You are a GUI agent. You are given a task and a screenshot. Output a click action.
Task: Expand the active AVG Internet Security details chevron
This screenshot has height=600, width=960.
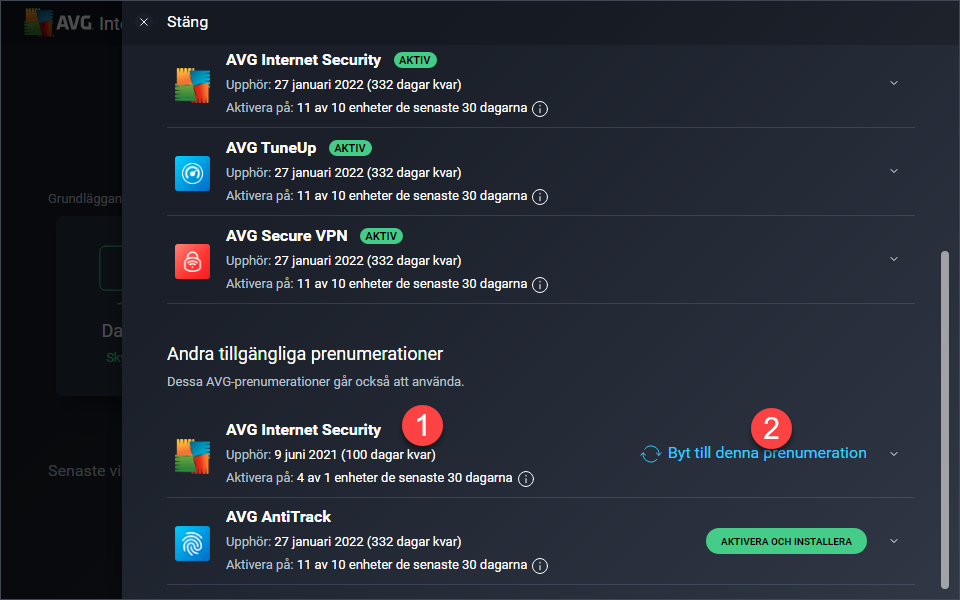click(894, 83)
